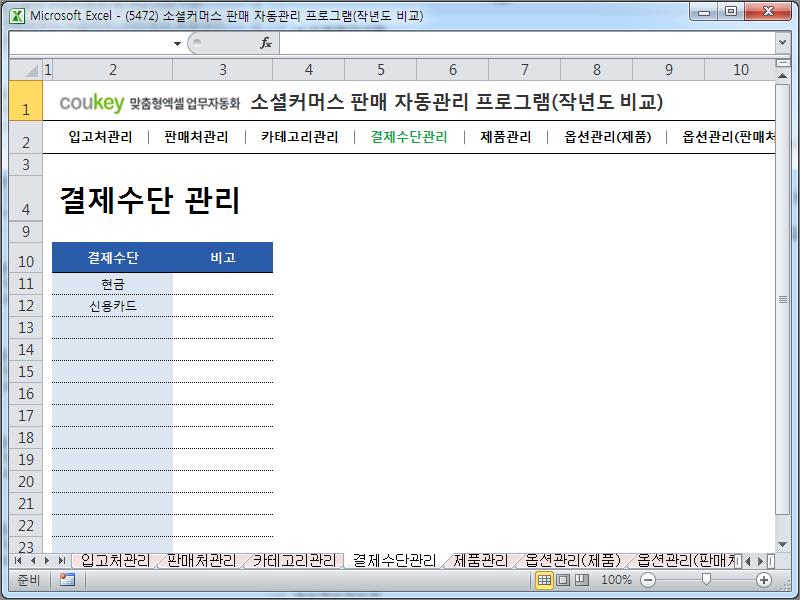Click the horizontal scroll left arrow
Viewport: 800px width, 600px height.
coord(748,561)
